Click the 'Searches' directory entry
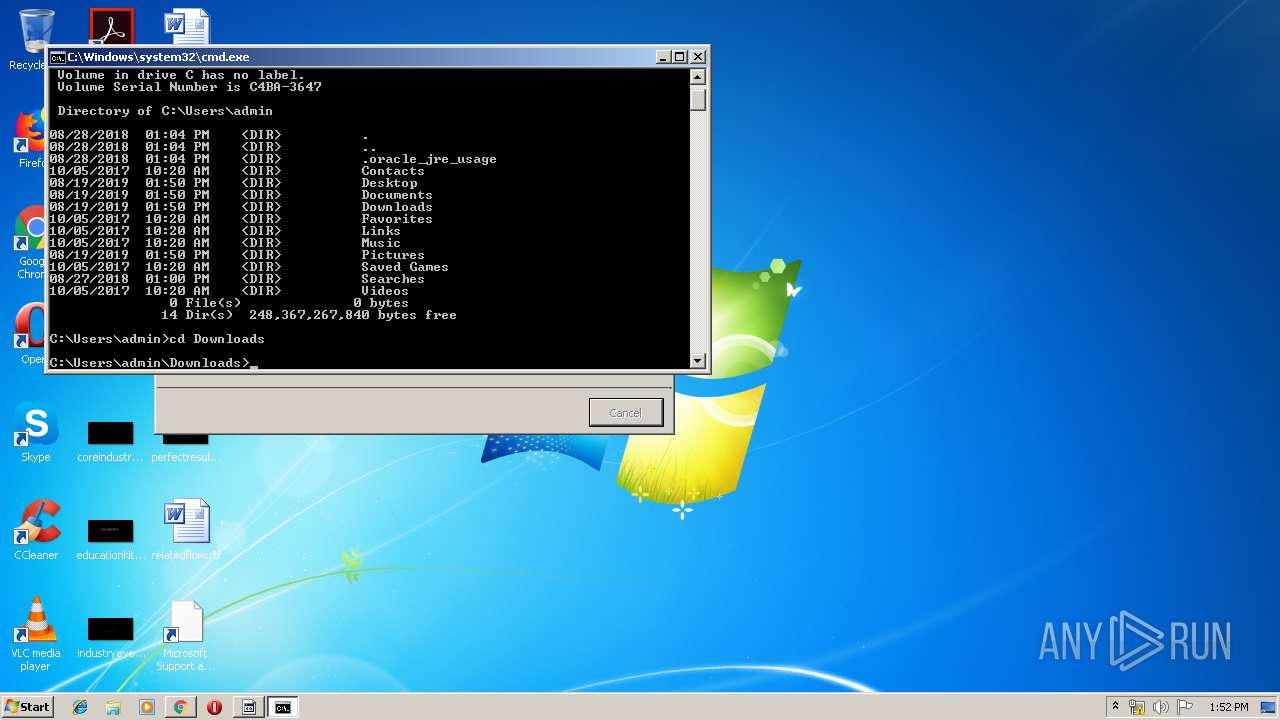Screen dimensions: 1280x720 click(x=393, y=279)
